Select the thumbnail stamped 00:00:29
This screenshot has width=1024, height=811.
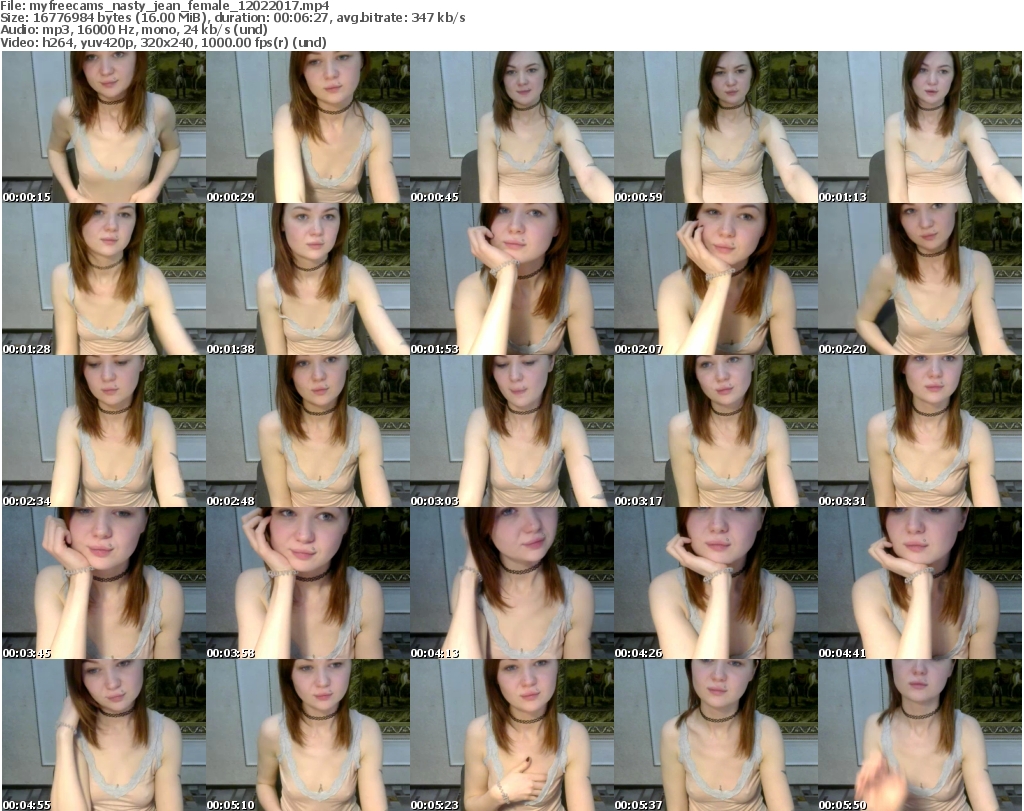click(x=308, y=127)
